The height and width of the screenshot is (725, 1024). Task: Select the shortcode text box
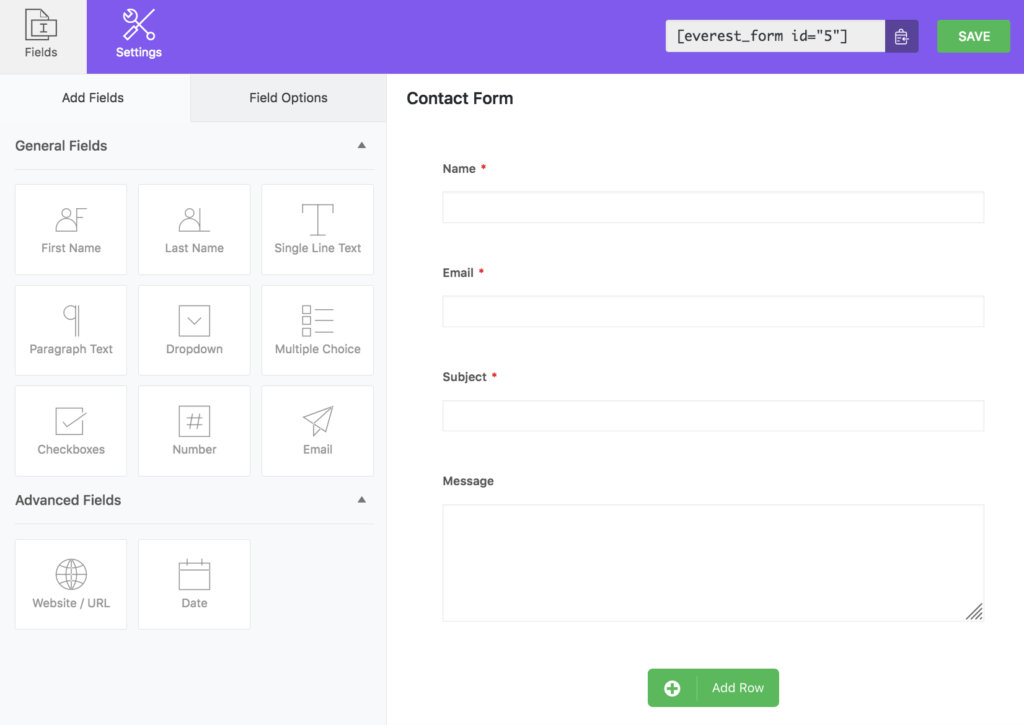tap(775, 36)
